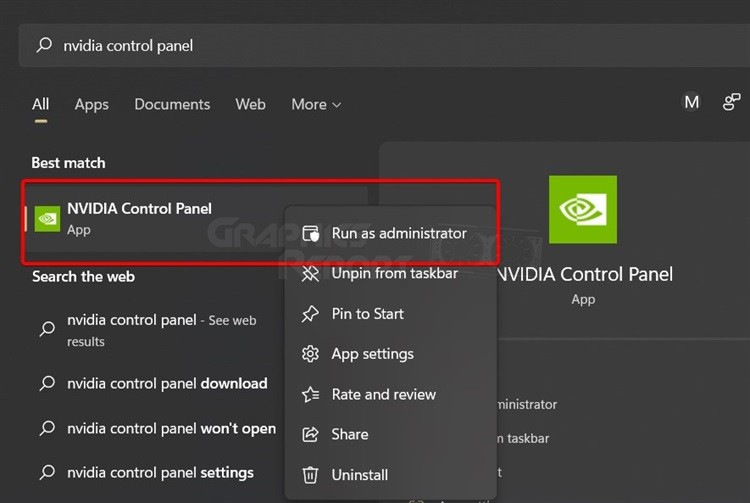Click the search field containing nvidia control panel
This screenshot has width=750, height=503.
(384, 45)
